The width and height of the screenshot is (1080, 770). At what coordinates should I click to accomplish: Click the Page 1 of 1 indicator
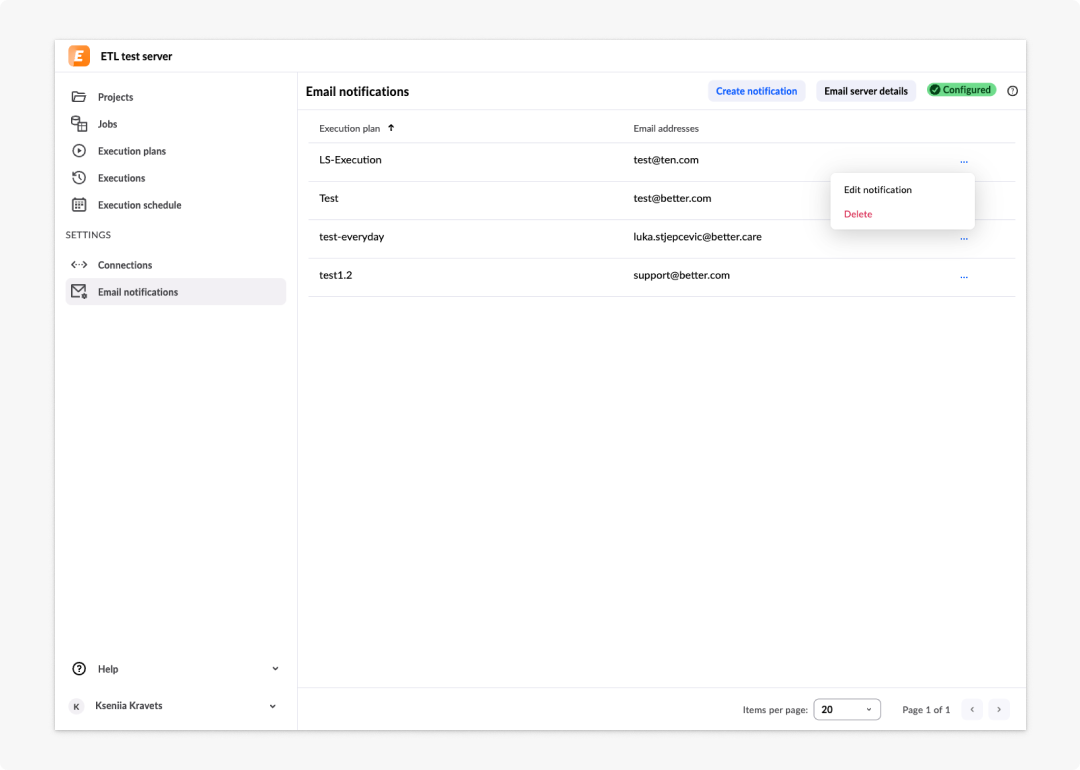tap(926, 710)
